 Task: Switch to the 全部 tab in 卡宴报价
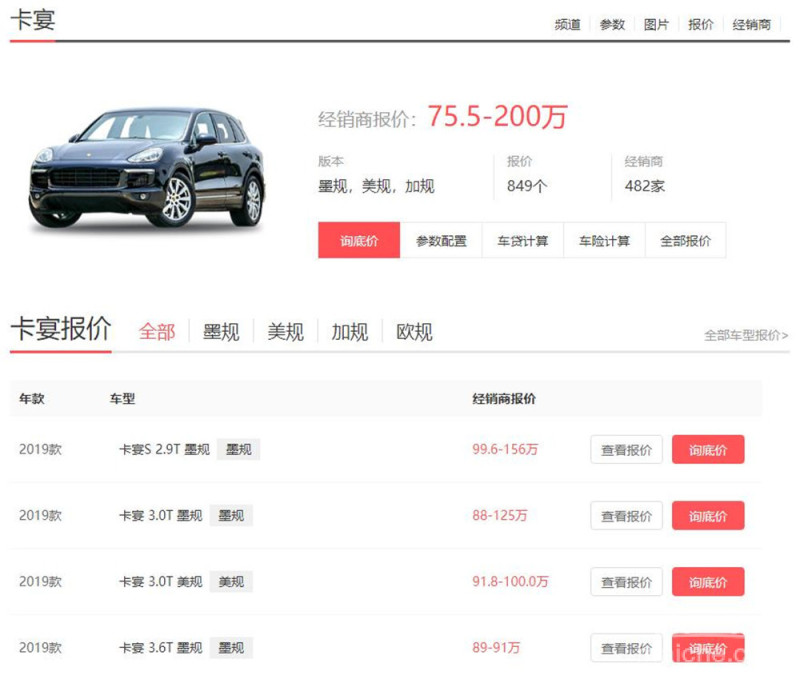[157, 332]
